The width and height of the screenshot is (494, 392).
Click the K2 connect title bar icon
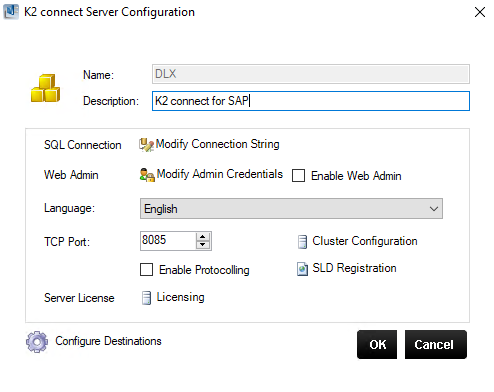tap(11, 12)
